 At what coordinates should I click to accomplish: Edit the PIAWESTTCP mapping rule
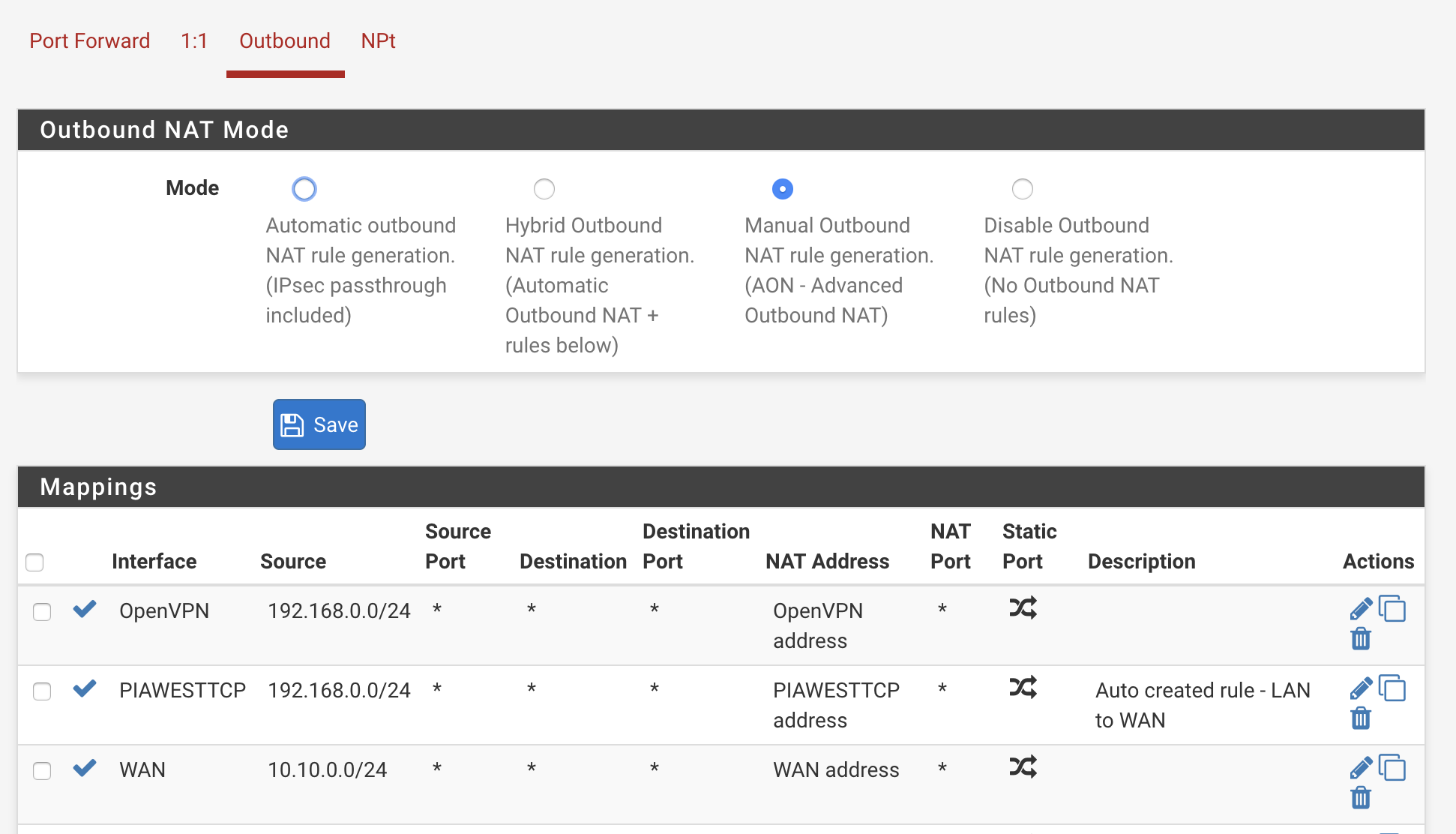[x=1360, y=688]
